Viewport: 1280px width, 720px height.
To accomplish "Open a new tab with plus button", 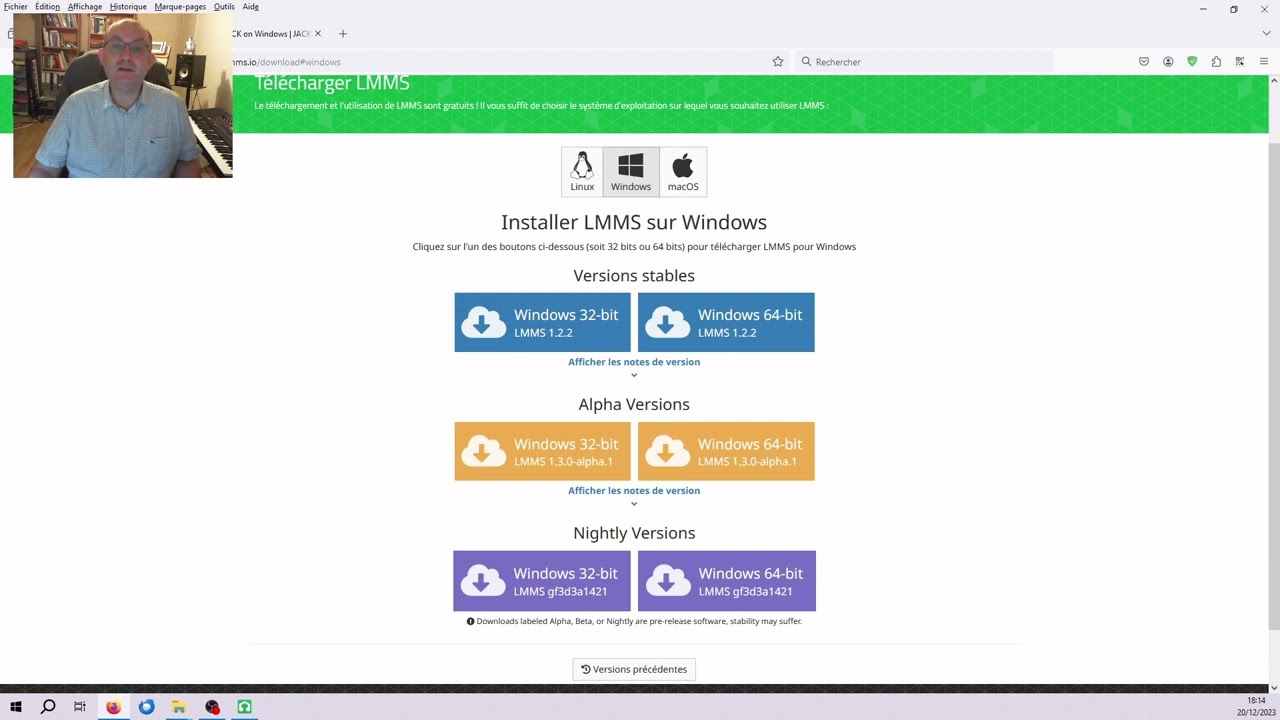I will 342,34.
